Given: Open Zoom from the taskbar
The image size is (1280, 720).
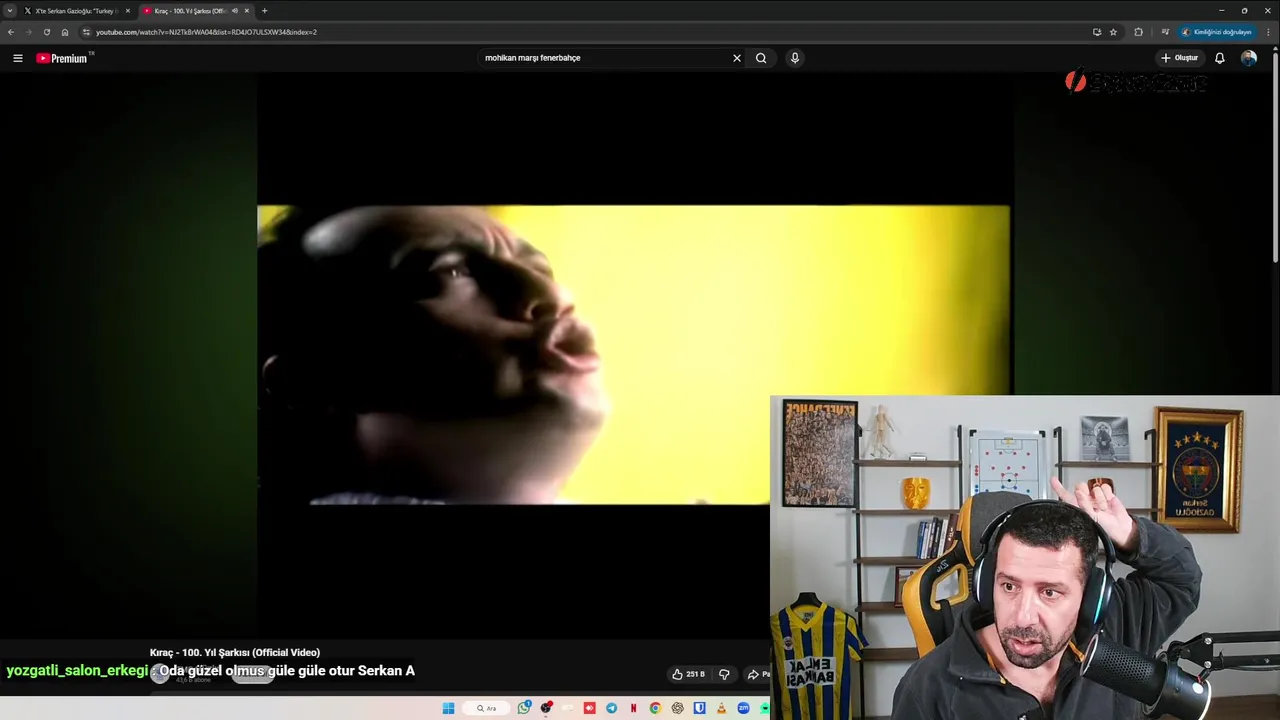Looking at the screenshot, I should point(744,708).
